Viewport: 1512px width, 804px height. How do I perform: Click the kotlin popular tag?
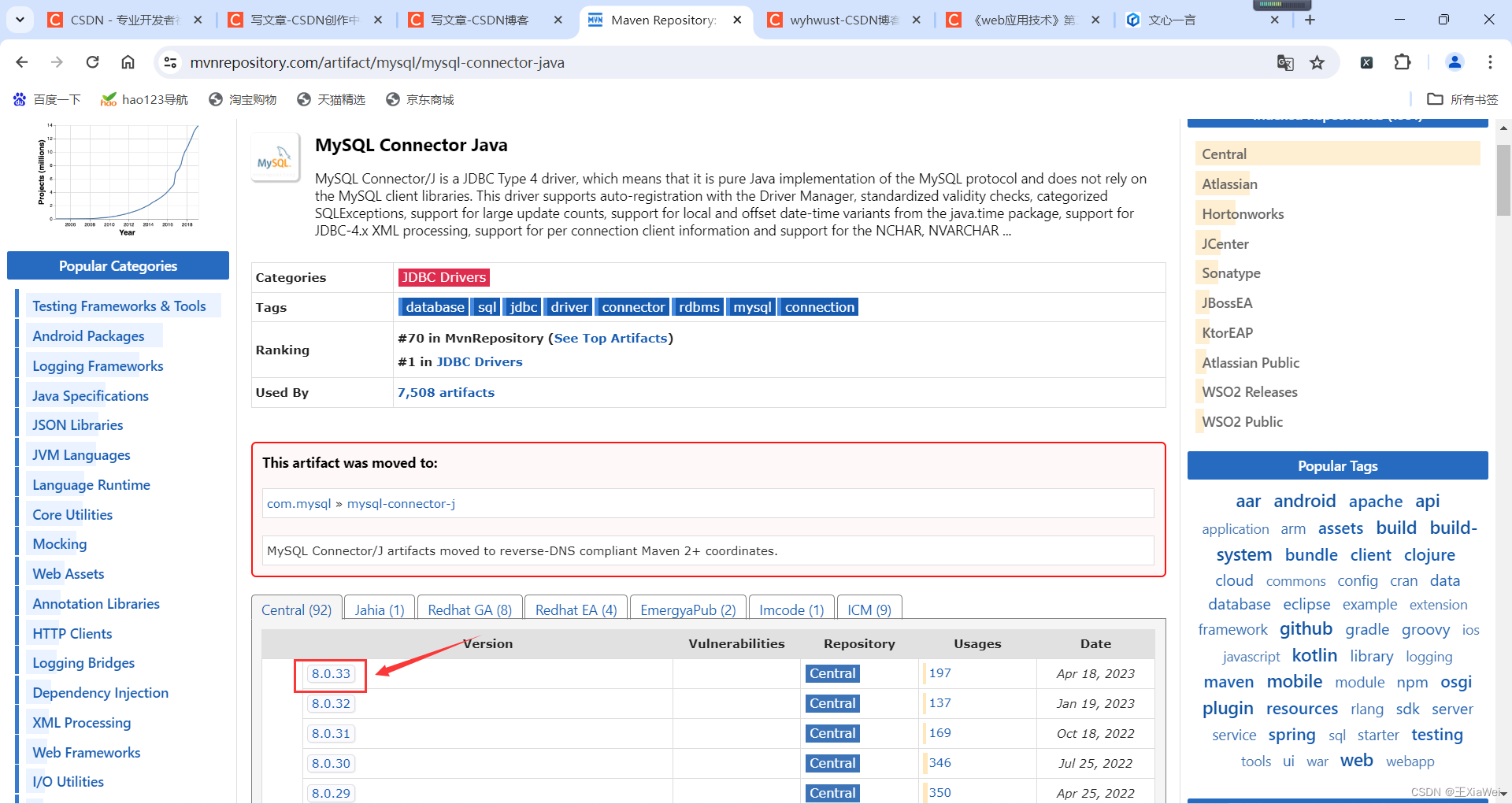point(1314,655)
